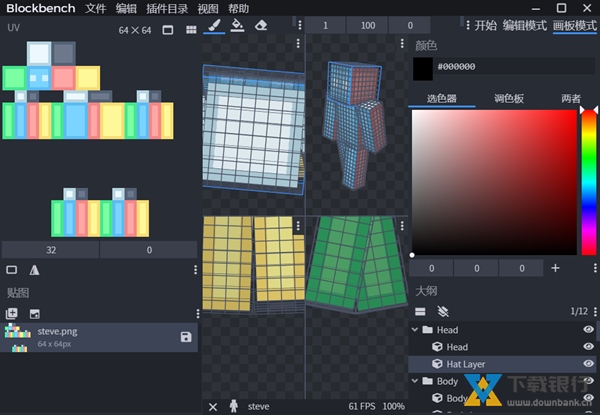
Task: Click the rainbow hue slider
Action: pos(588,180)
